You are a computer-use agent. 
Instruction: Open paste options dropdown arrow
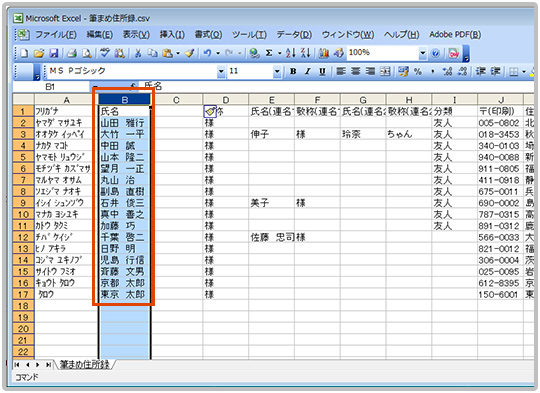click(178, 53)
